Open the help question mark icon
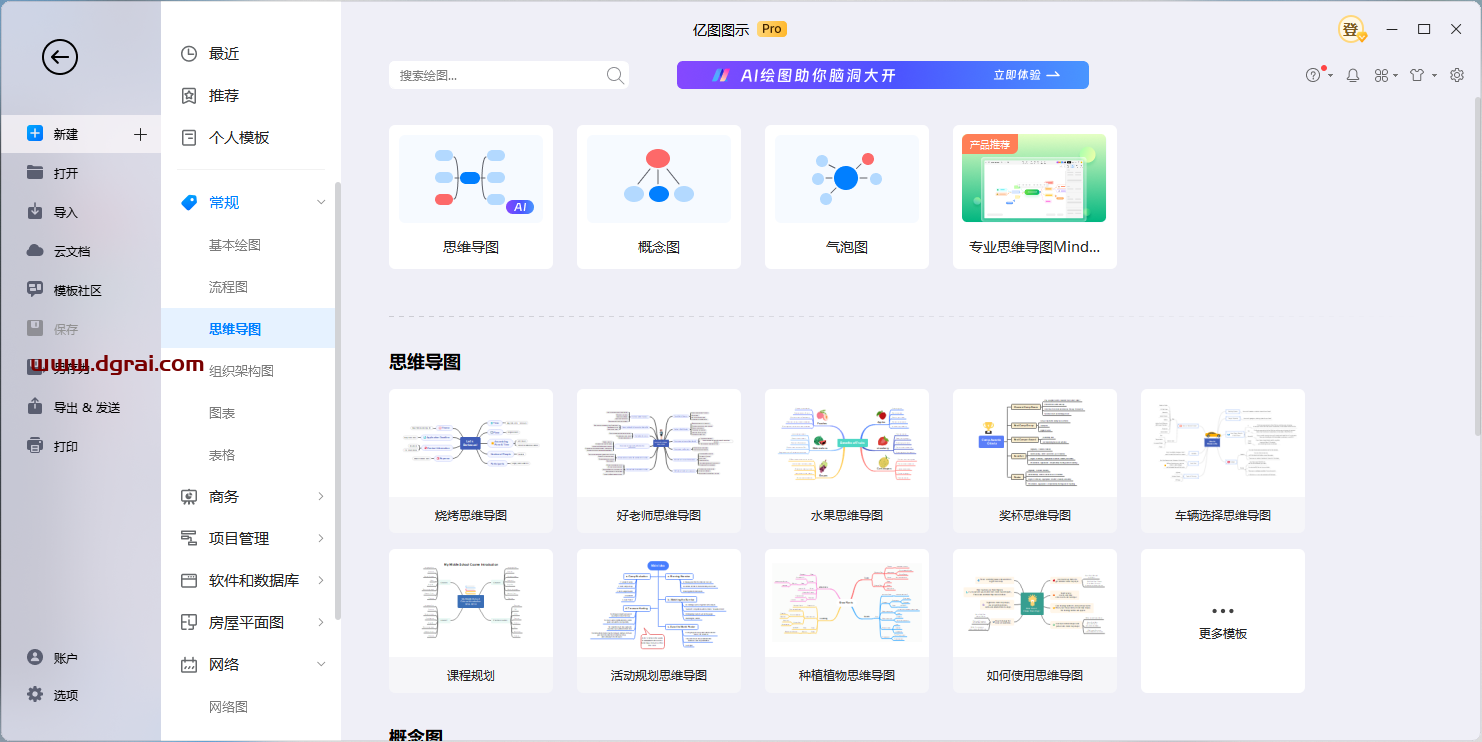Image resolution: width=1482 pixels, height=742 pixels. coord(1314,75)
